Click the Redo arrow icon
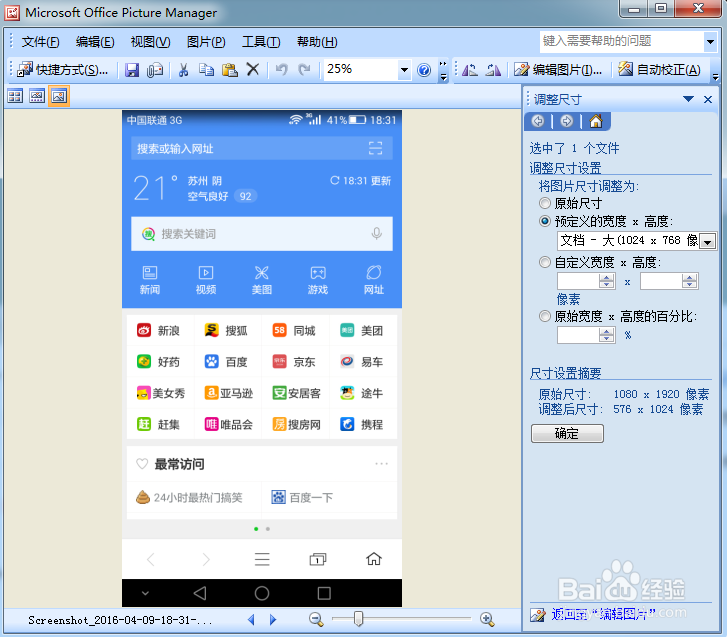The height and width of the screenshot is (637, 727). point(304,70)
